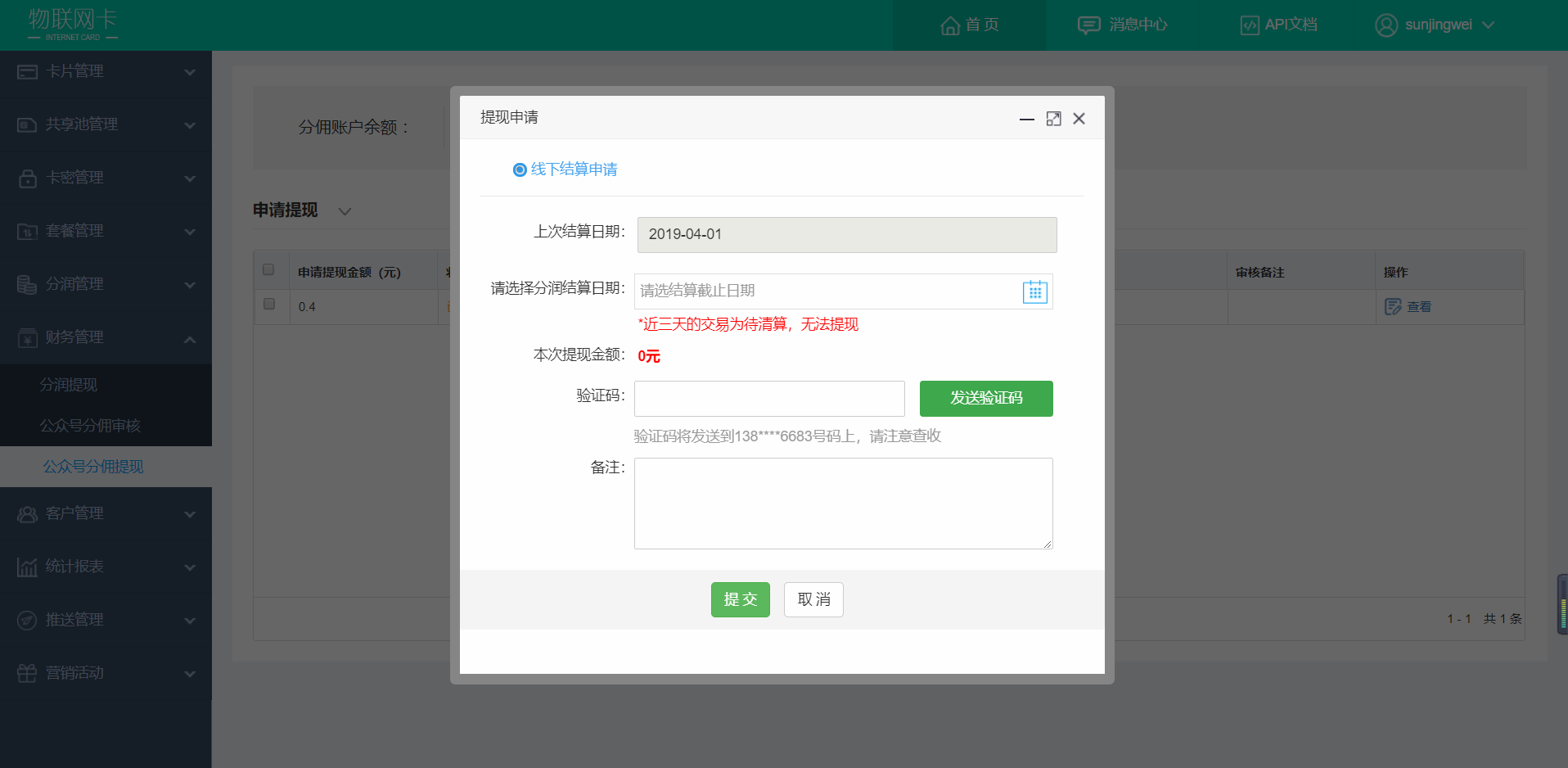Minimize the 提现申请 dialog
The image size is (1568, 768).
(1027, 120)
